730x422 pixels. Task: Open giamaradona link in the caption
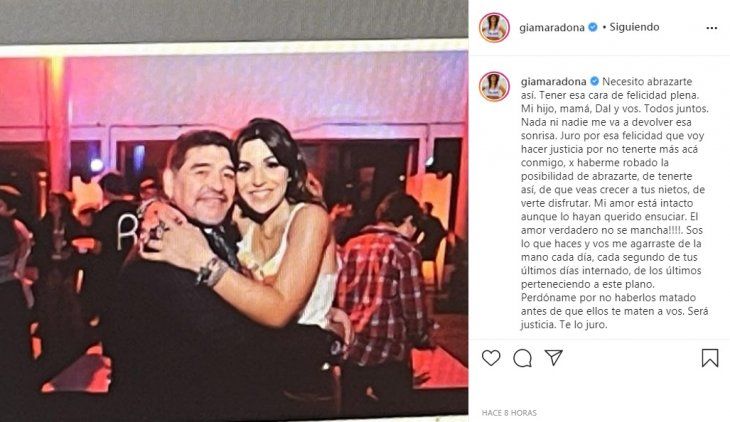tap(554, 82)
